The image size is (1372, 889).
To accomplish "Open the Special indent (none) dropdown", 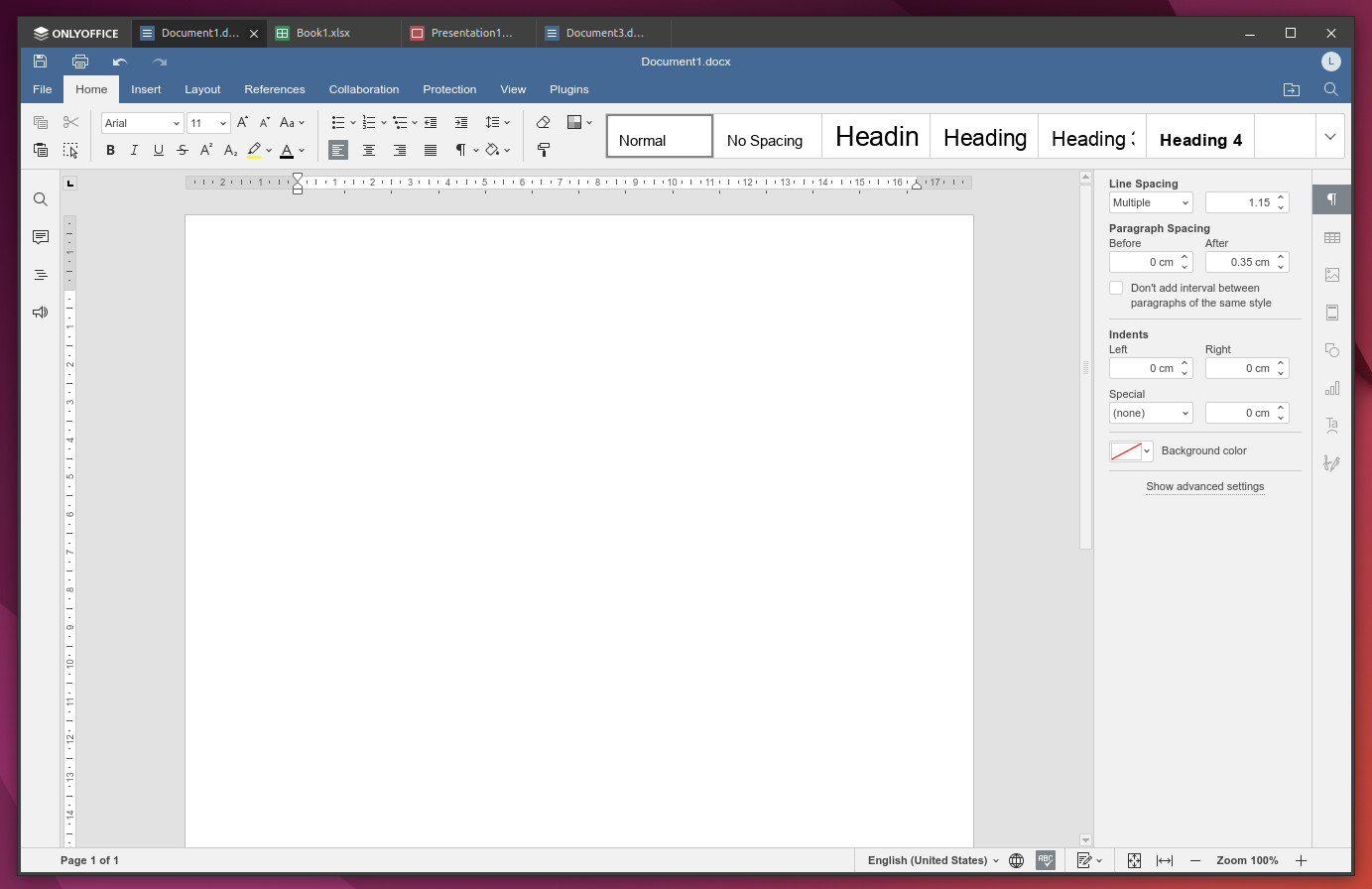I will (x=1151, y=413).
